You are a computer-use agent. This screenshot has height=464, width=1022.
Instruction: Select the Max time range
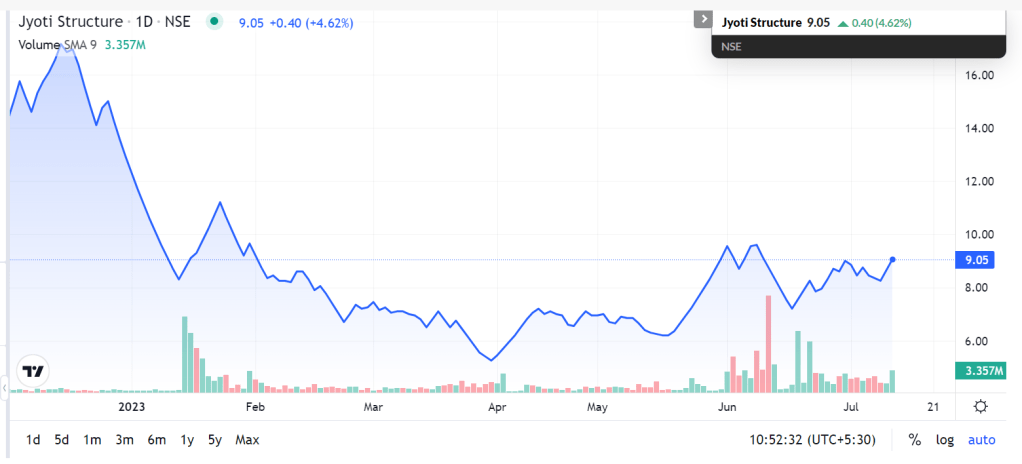[x=247, y=439]
